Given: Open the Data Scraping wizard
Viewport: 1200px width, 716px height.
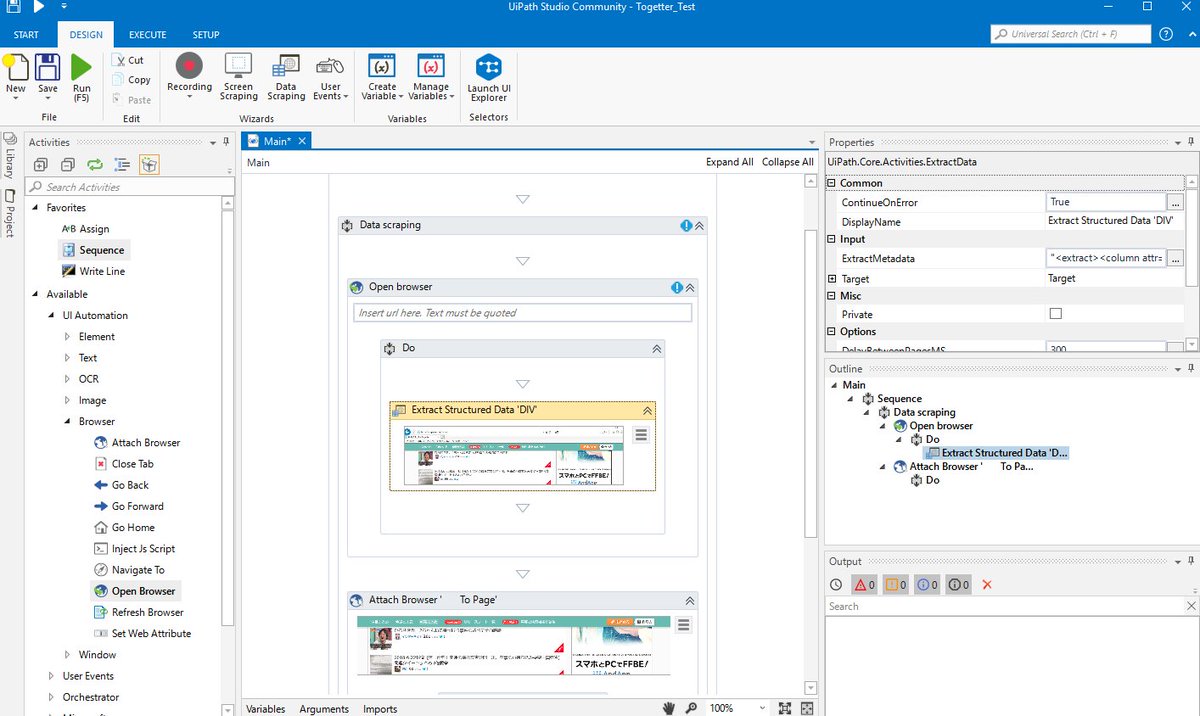Looking at the screenshot, I should [x=286, y=77].
